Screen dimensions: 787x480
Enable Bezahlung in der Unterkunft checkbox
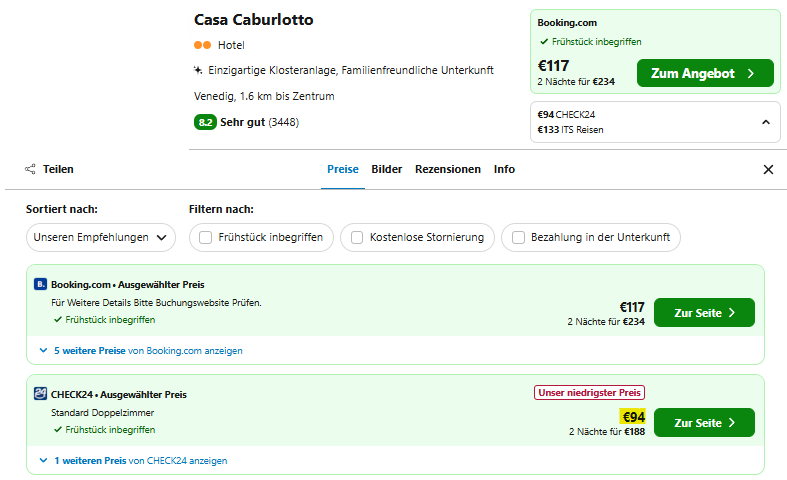point(518,237)
